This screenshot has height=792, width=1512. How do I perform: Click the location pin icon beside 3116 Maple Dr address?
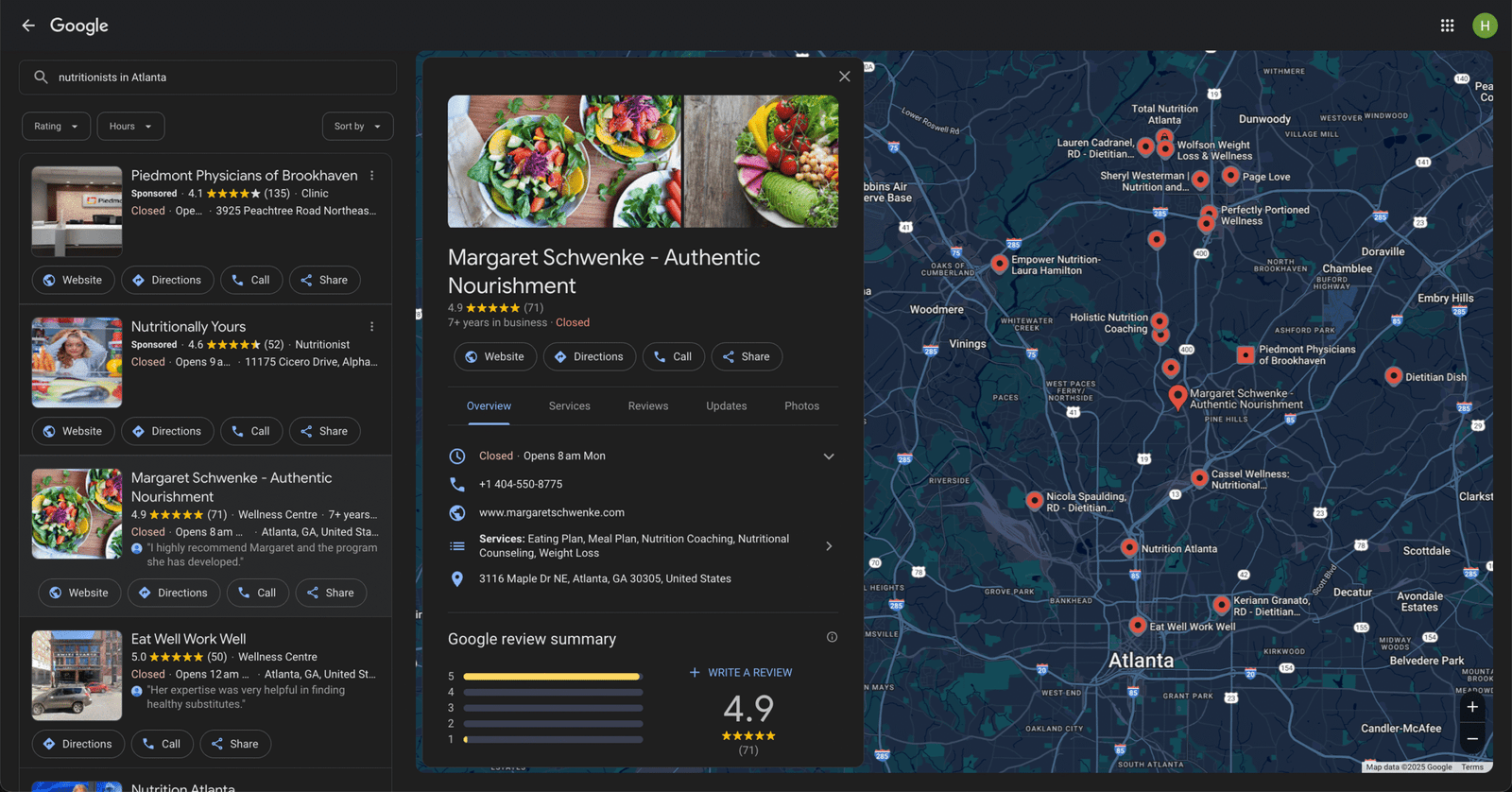coord(457,578)
